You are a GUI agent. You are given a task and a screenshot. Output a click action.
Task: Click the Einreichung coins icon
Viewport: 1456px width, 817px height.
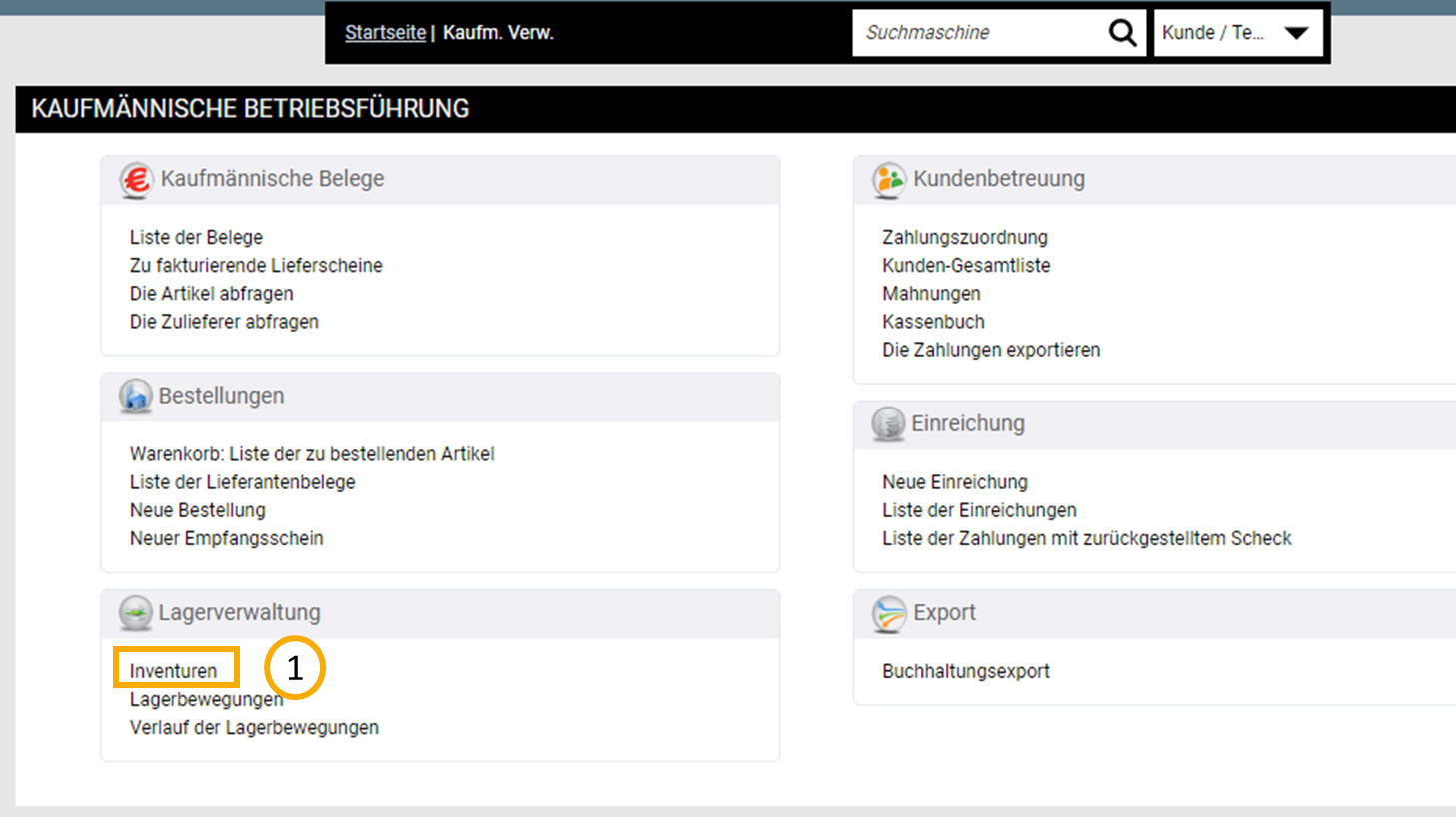point(887,424)
